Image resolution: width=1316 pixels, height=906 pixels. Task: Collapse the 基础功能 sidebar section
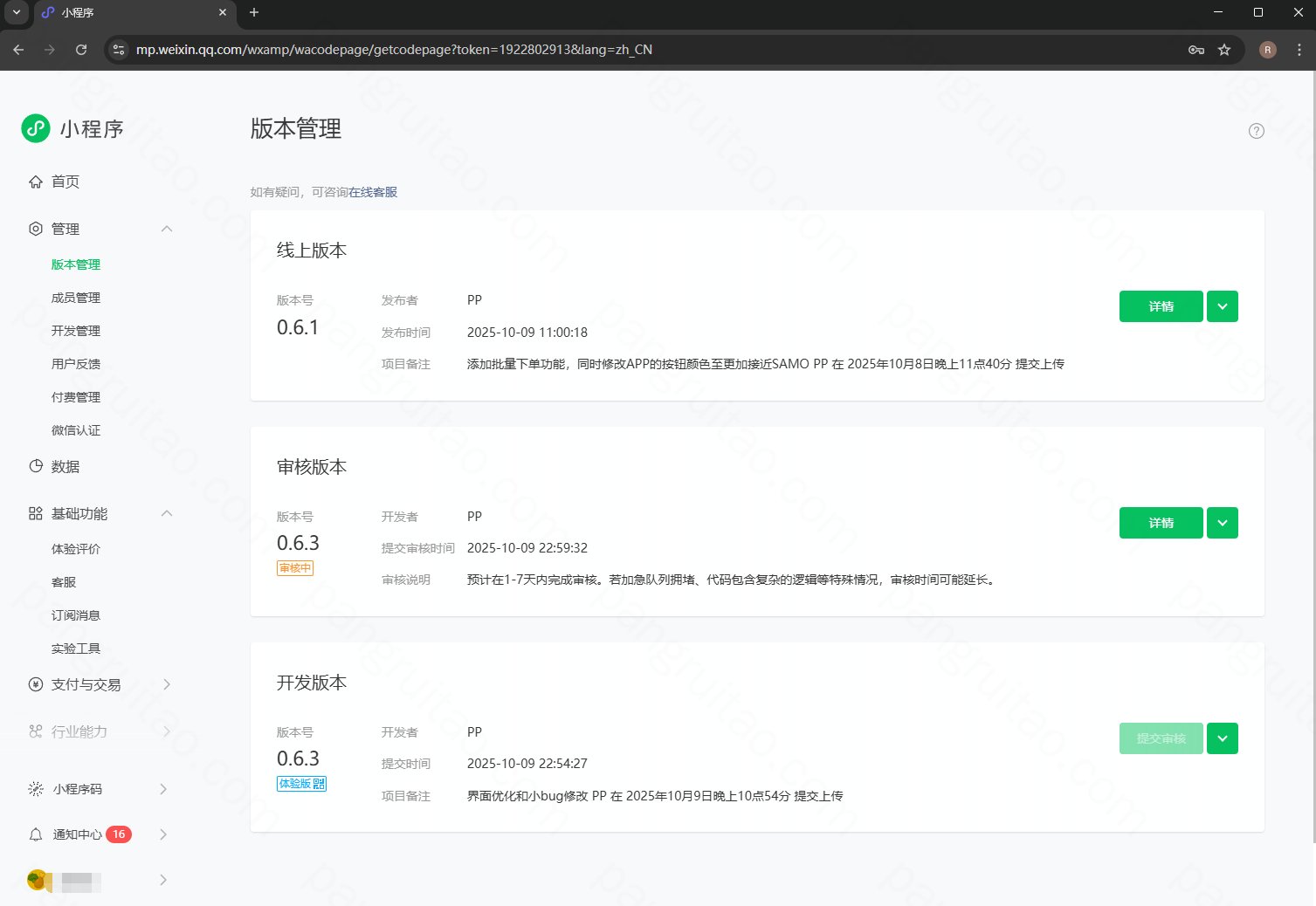[x=167, y=513]
